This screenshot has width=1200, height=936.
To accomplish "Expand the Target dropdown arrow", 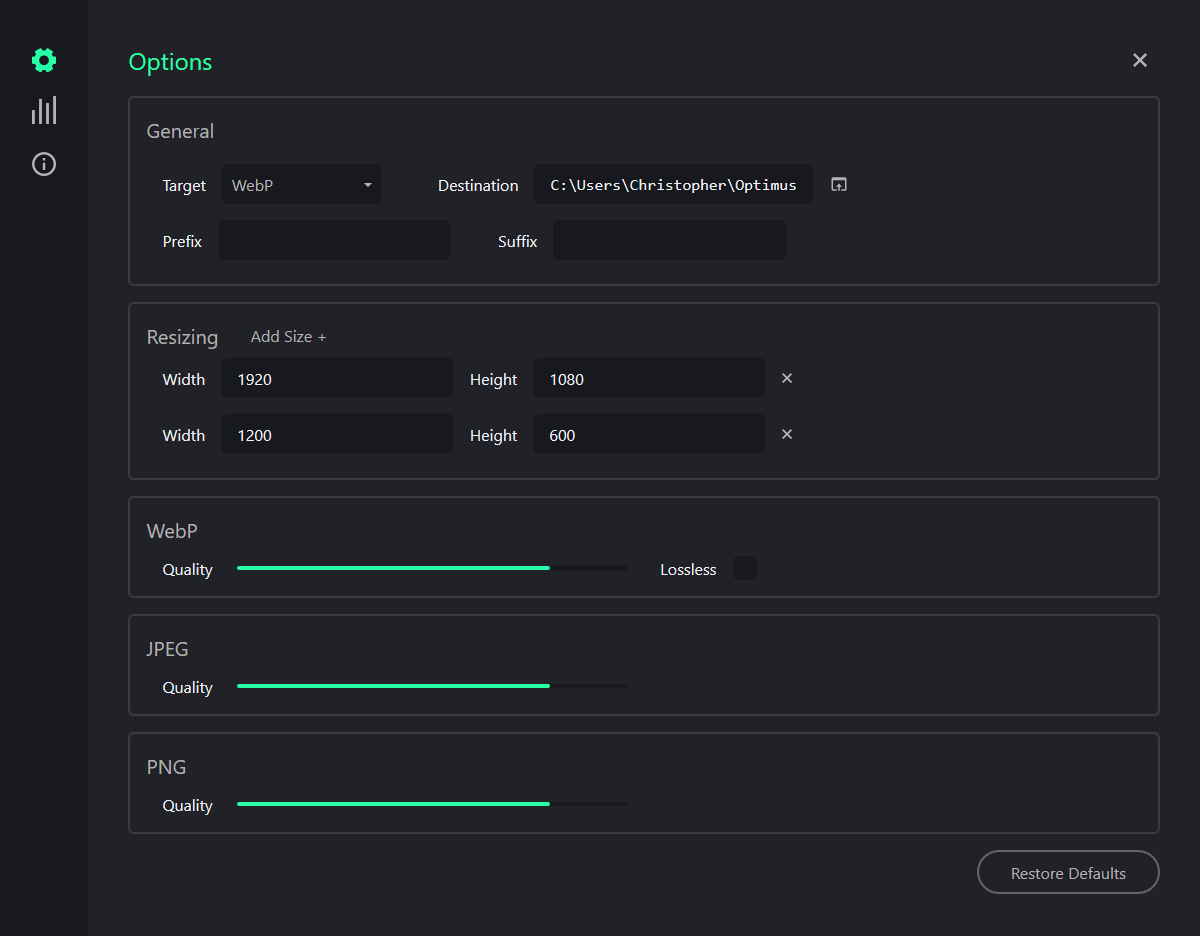I will click(367, 184).
